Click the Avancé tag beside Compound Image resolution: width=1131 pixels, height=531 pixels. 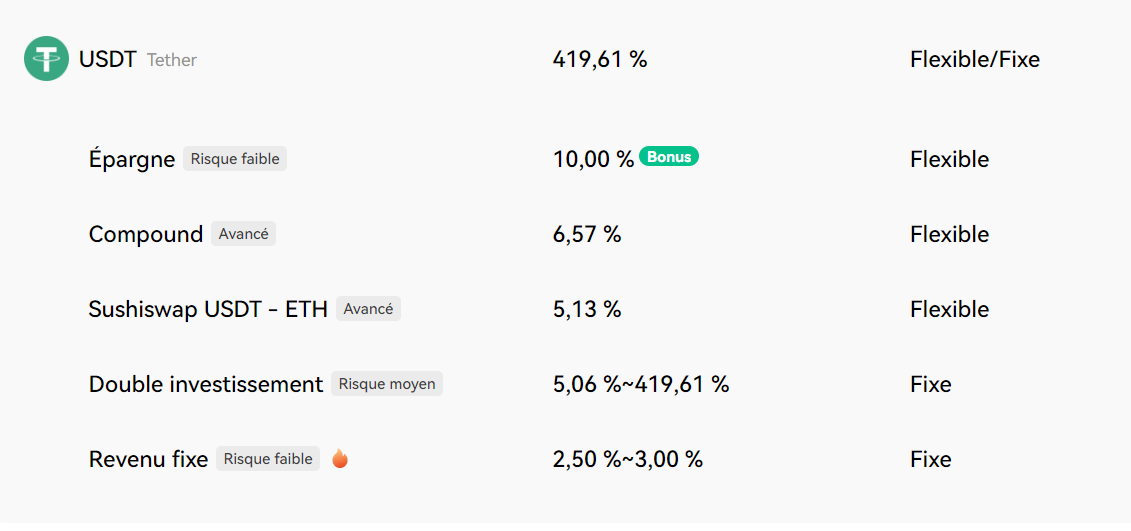click(x=243, y=234)
